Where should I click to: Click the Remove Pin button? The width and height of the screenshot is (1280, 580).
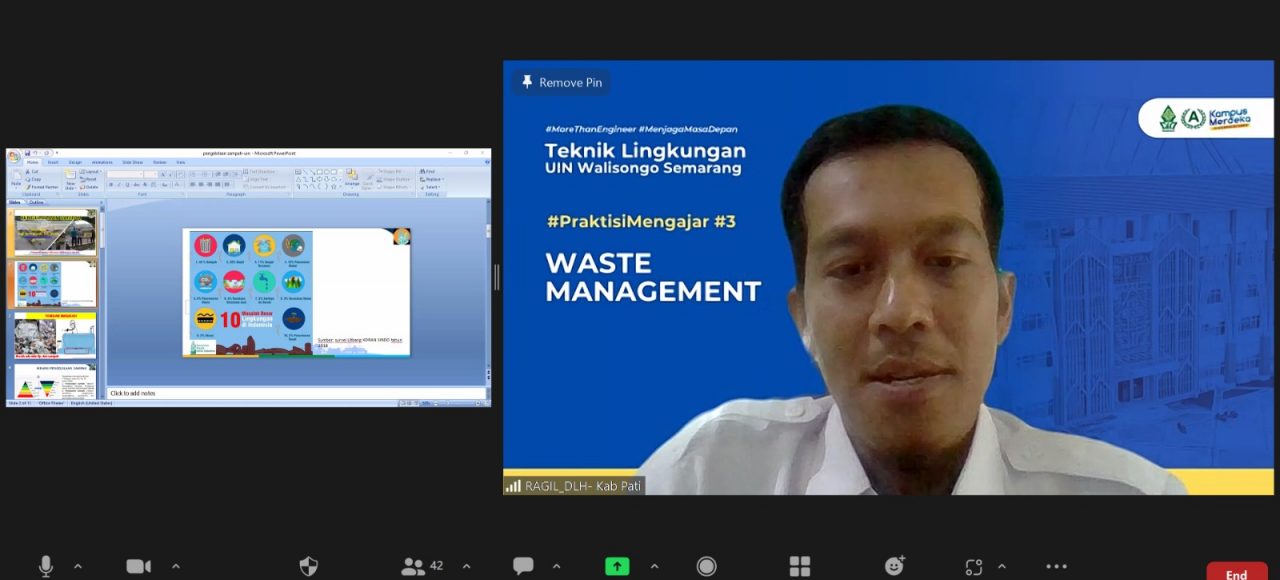(561, 83)
